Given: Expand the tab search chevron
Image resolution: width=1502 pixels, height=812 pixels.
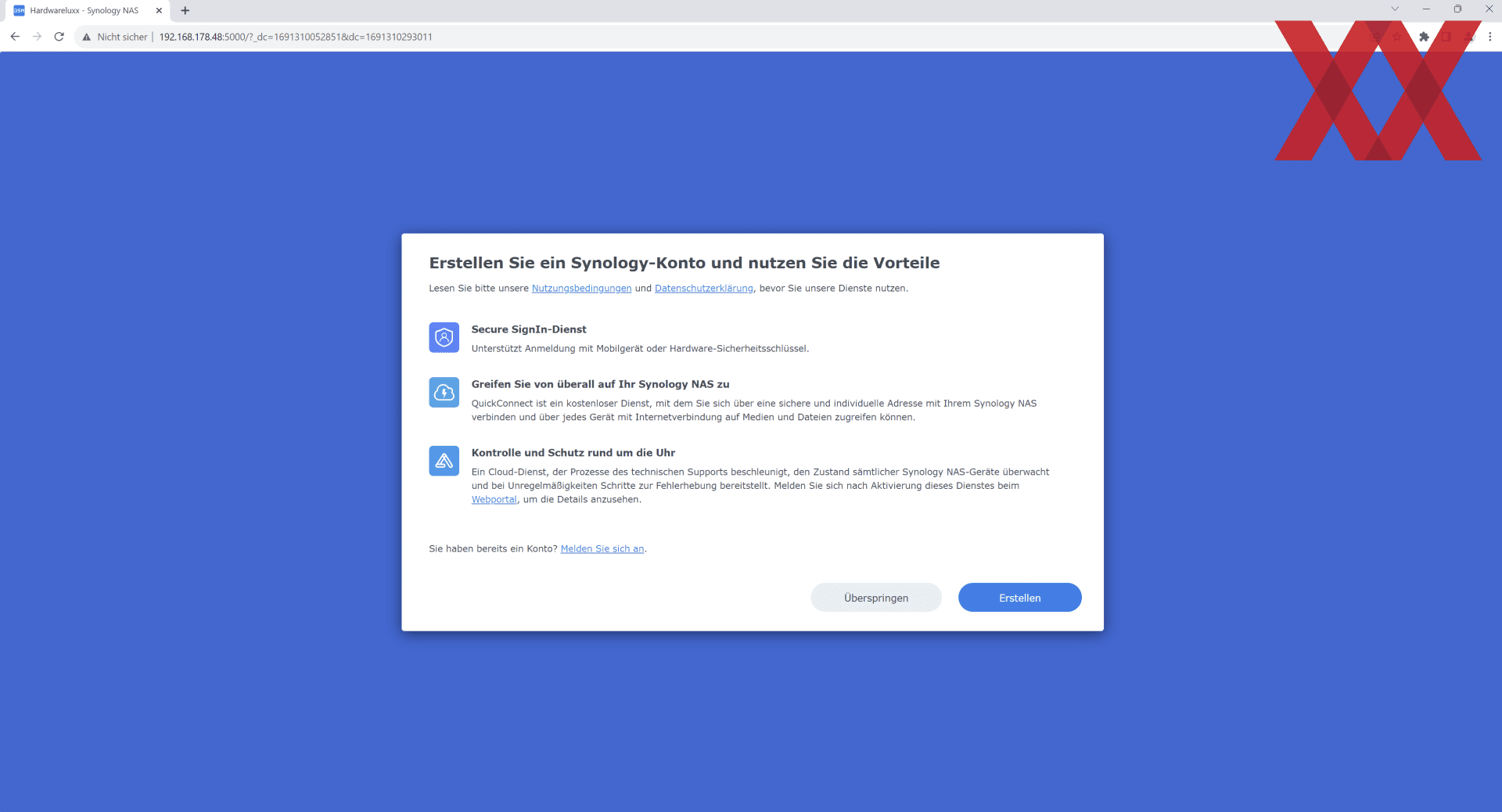Looking at the screenshot, I should 1395,9.
